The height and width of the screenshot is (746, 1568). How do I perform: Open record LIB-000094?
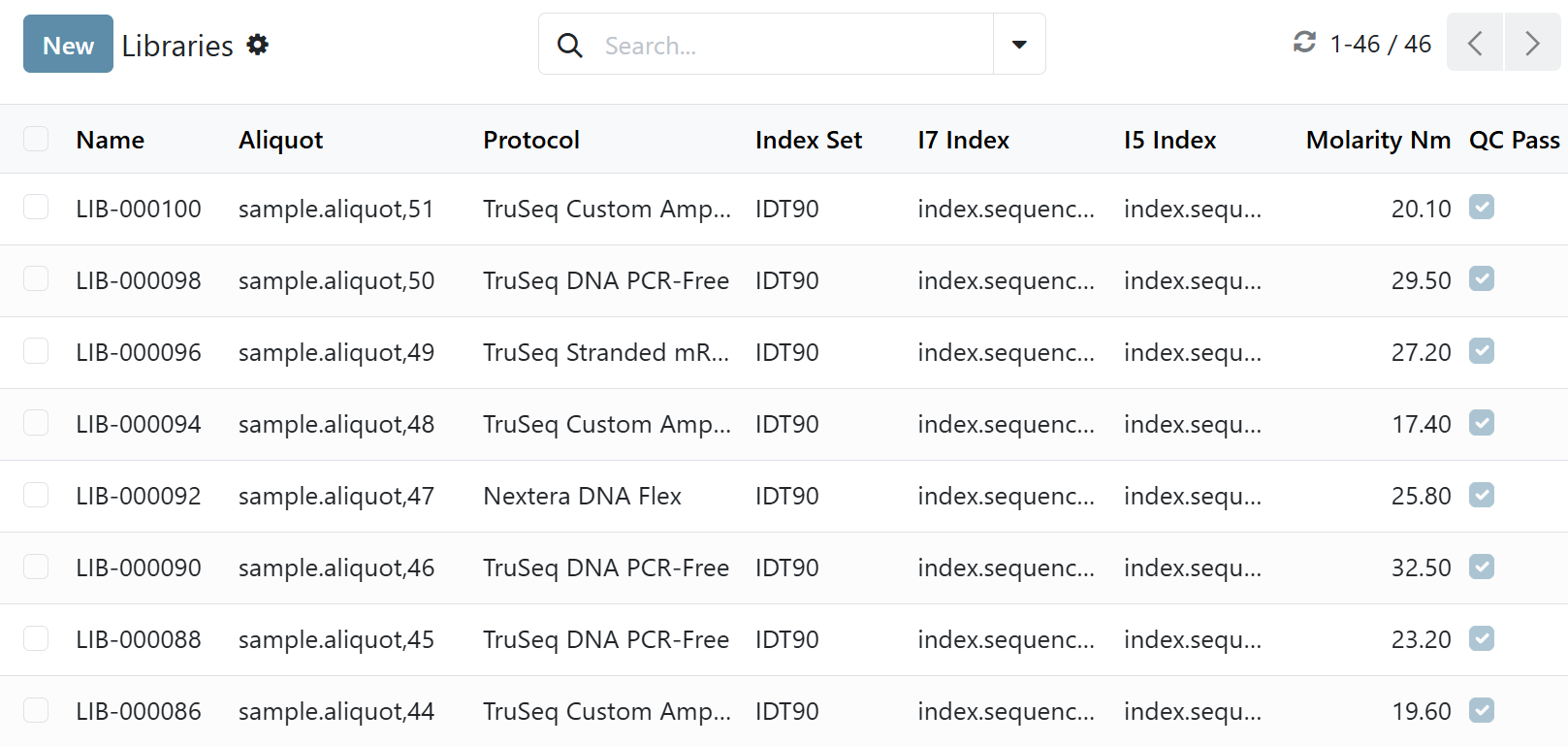(x=139, y=424)
